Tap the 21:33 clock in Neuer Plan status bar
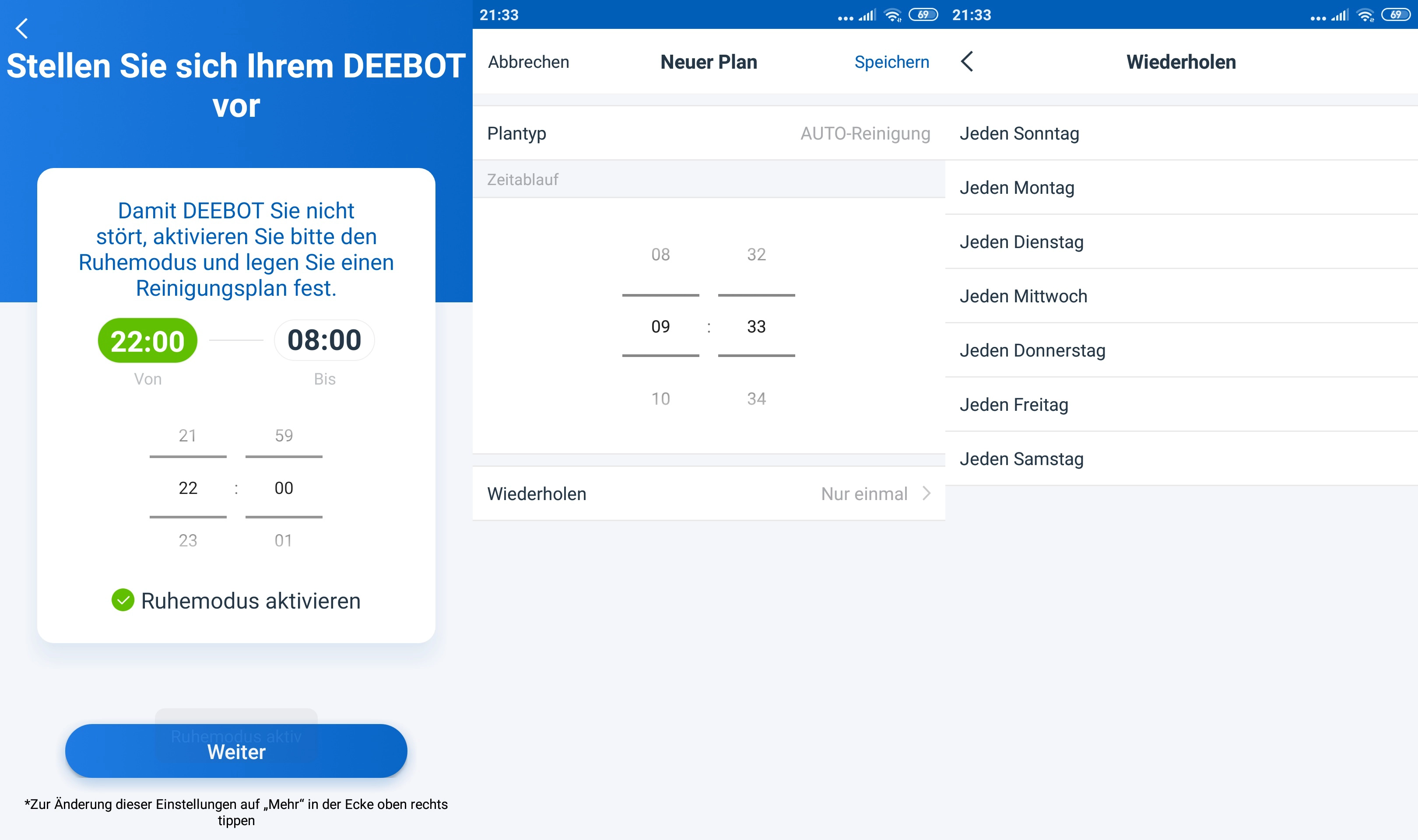Image resolution: width=1418 pixels, height=840 pixels. point(498,15)
